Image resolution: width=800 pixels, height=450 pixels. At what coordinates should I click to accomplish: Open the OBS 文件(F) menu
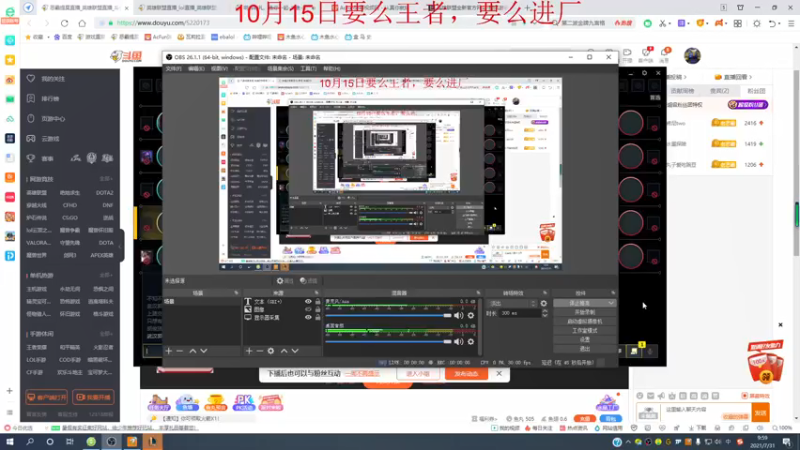tap(173, 69)
